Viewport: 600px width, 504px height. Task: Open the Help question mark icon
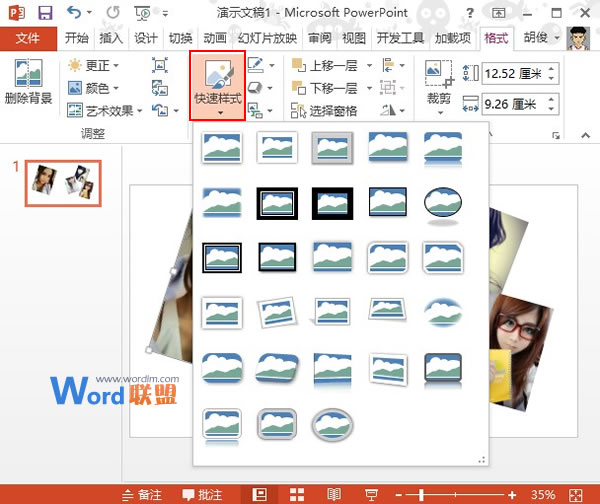[x=470, y=13]
